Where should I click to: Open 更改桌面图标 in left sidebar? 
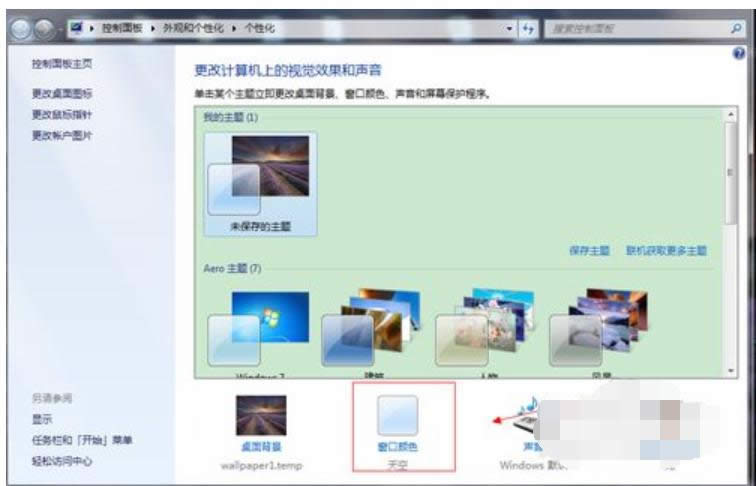click(62, 93)
